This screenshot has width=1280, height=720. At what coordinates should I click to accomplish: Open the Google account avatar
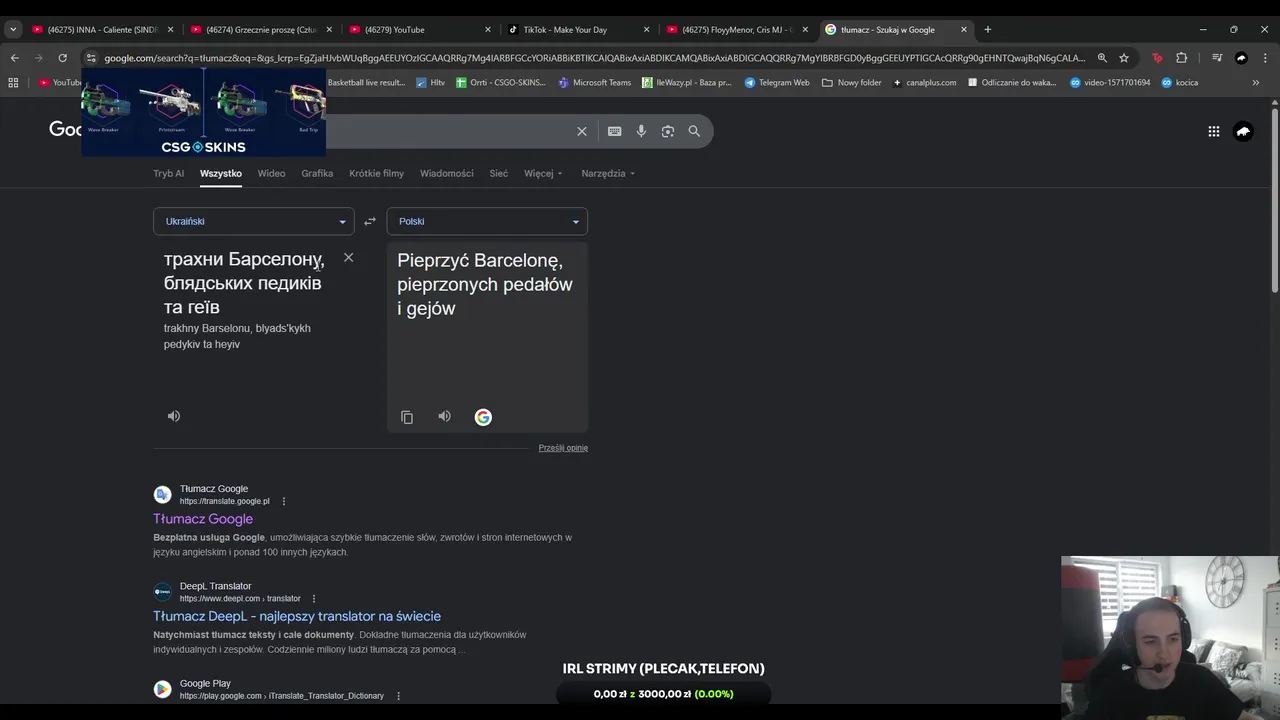(x=1243, y=131)
